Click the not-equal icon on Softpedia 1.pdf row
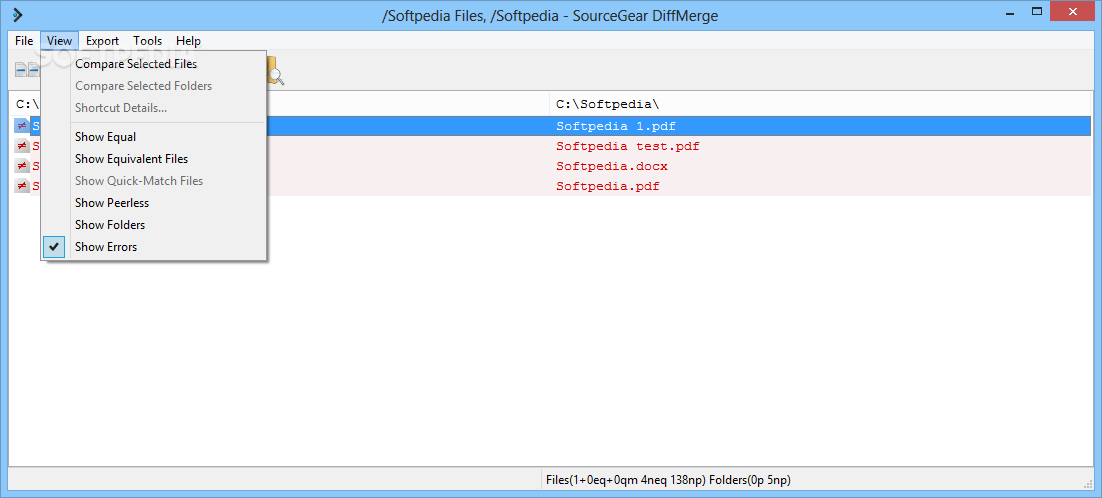The image size is (1102, 498). (x=22, y=126)
